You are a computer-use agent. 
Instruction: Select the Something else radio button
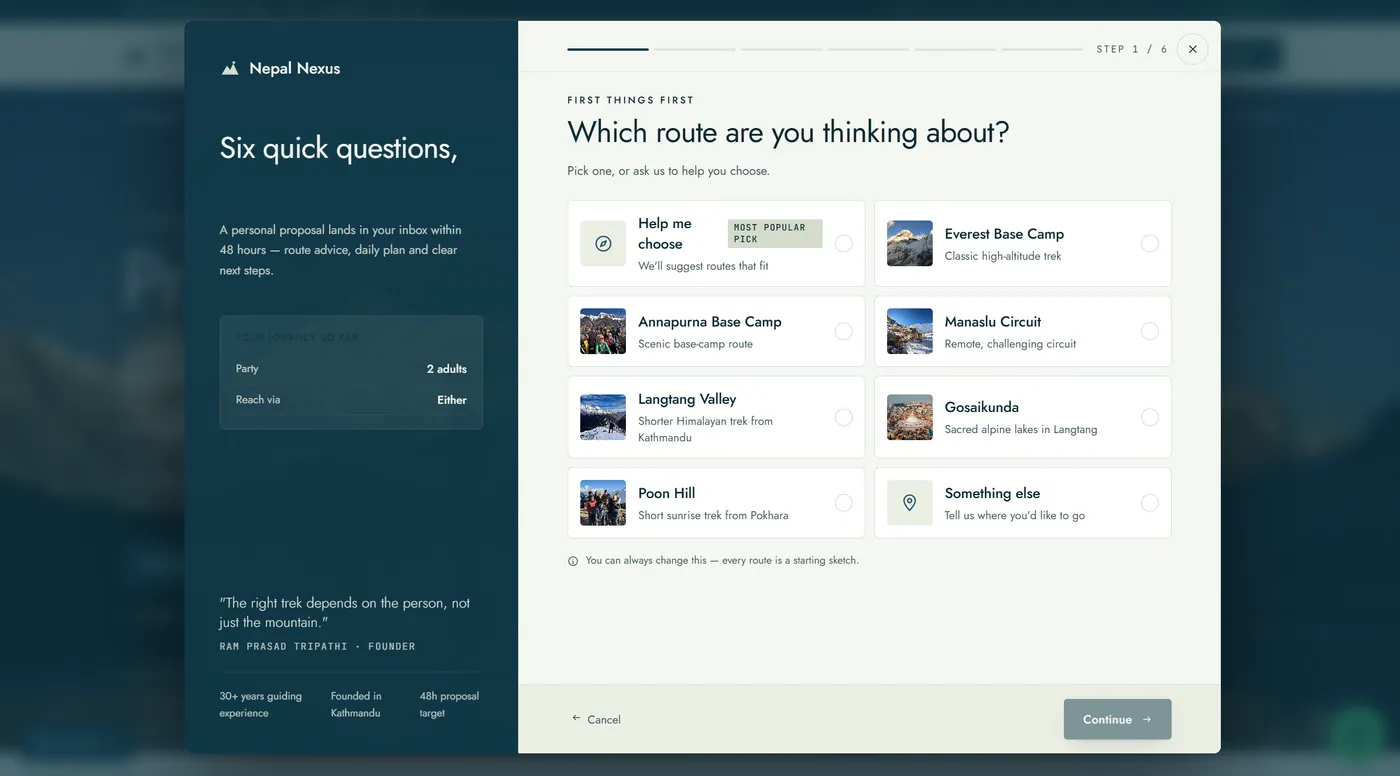[1150, 503]
